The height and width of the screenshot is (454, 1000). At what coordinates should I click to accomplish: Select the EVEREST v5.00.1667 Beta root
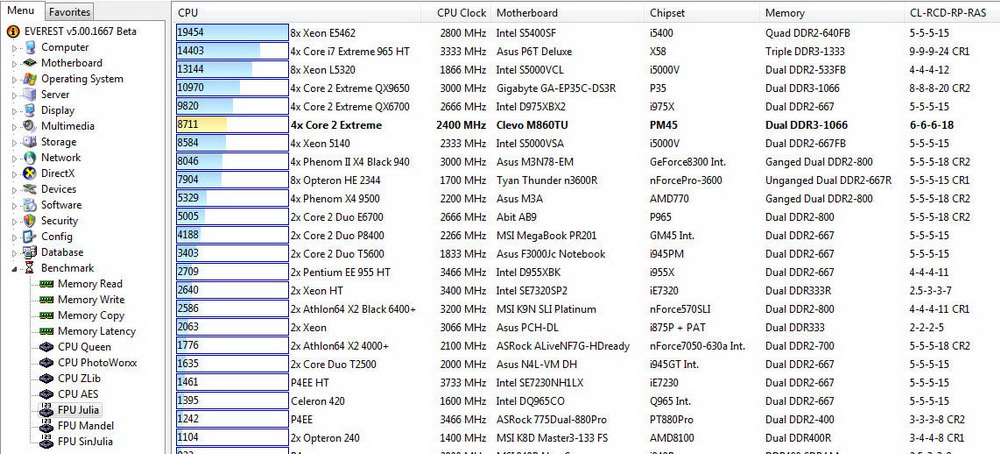tap(80, 31)
